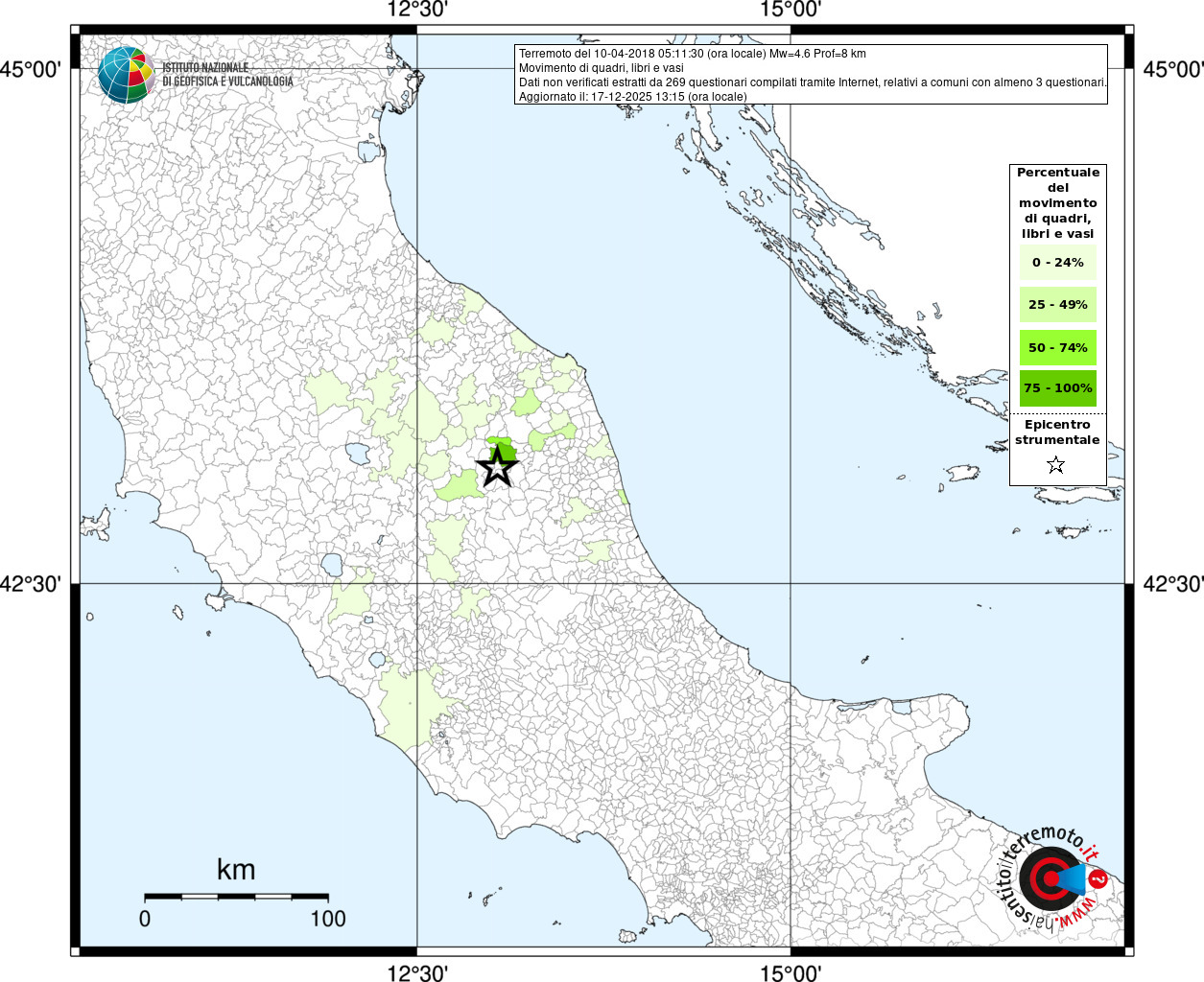Click the bottom 12°30' longitude label
Screen dimensions: 1204x982
pyautogui.click(x=417, y=971)
